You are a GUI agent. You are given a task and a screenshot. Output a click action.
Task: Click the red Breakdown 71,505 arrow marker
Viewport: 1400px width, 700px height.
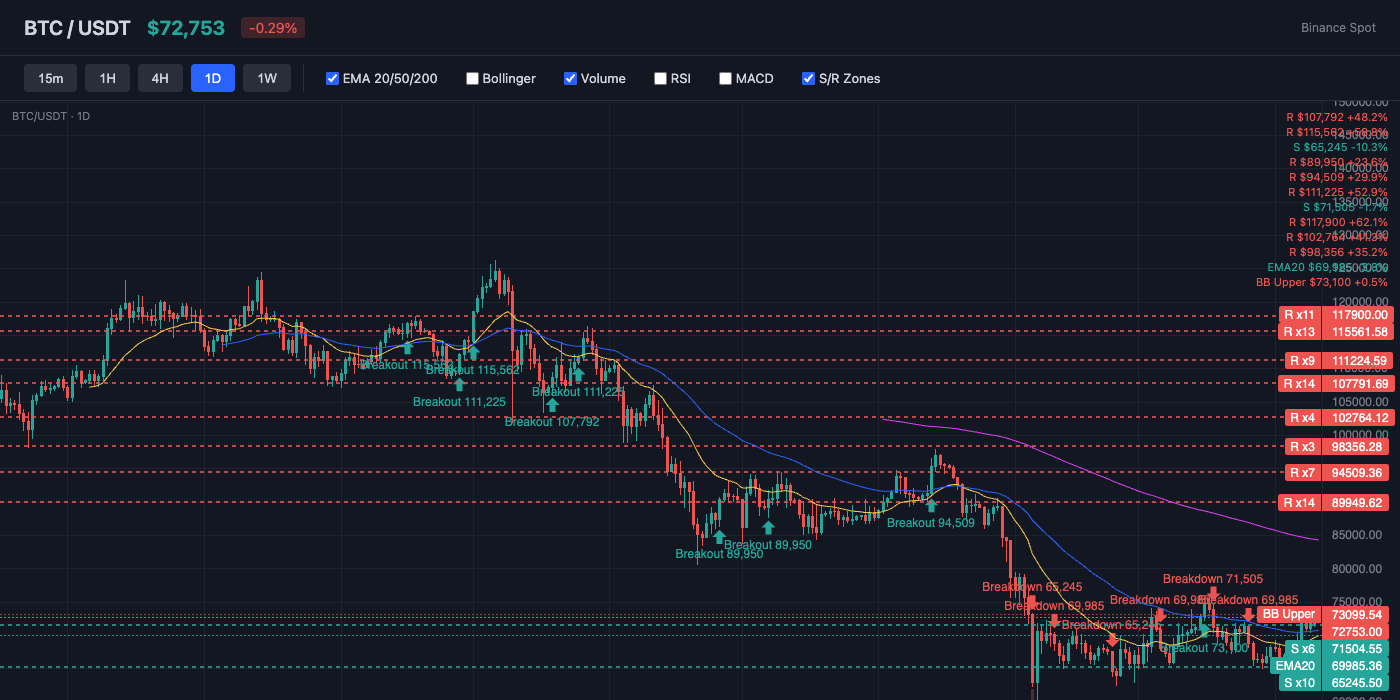coord(1213,592)
